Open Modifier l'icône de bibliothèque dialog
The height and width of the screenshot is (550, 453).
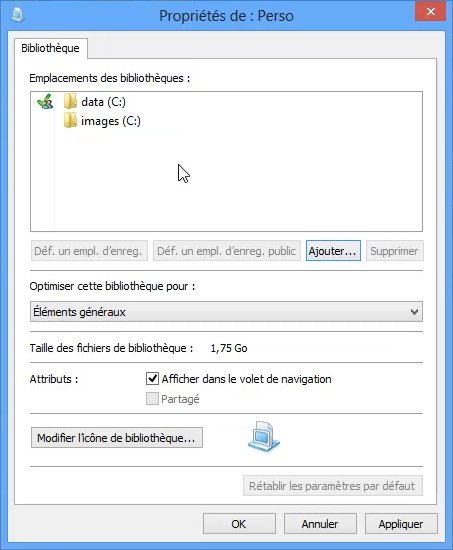tap(117, 437)
